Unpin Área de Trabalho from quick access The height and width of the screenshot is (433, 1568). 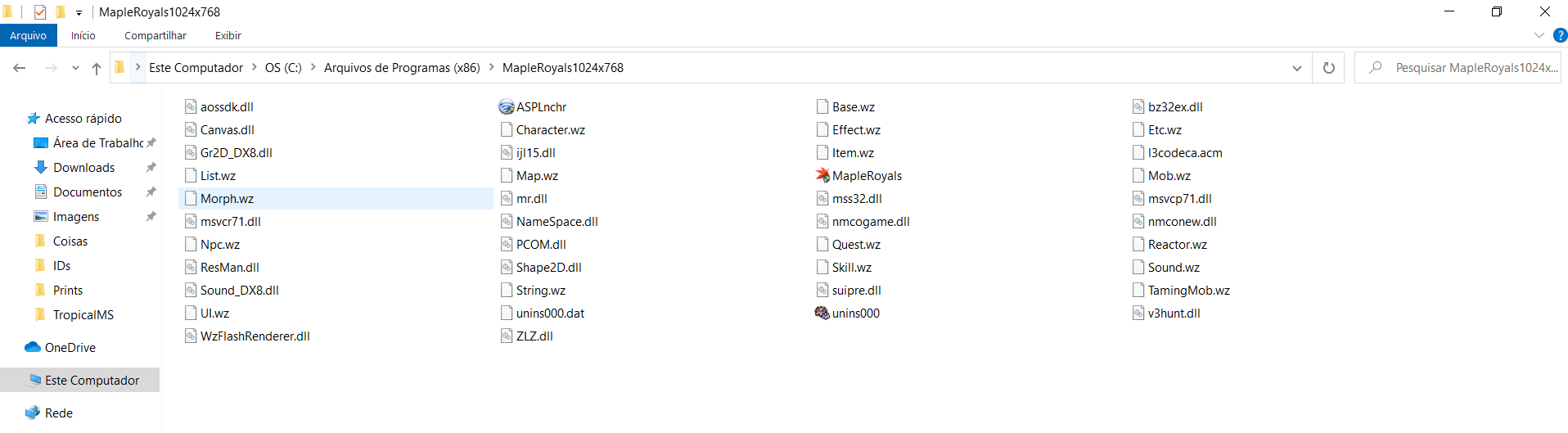point(151,142)
